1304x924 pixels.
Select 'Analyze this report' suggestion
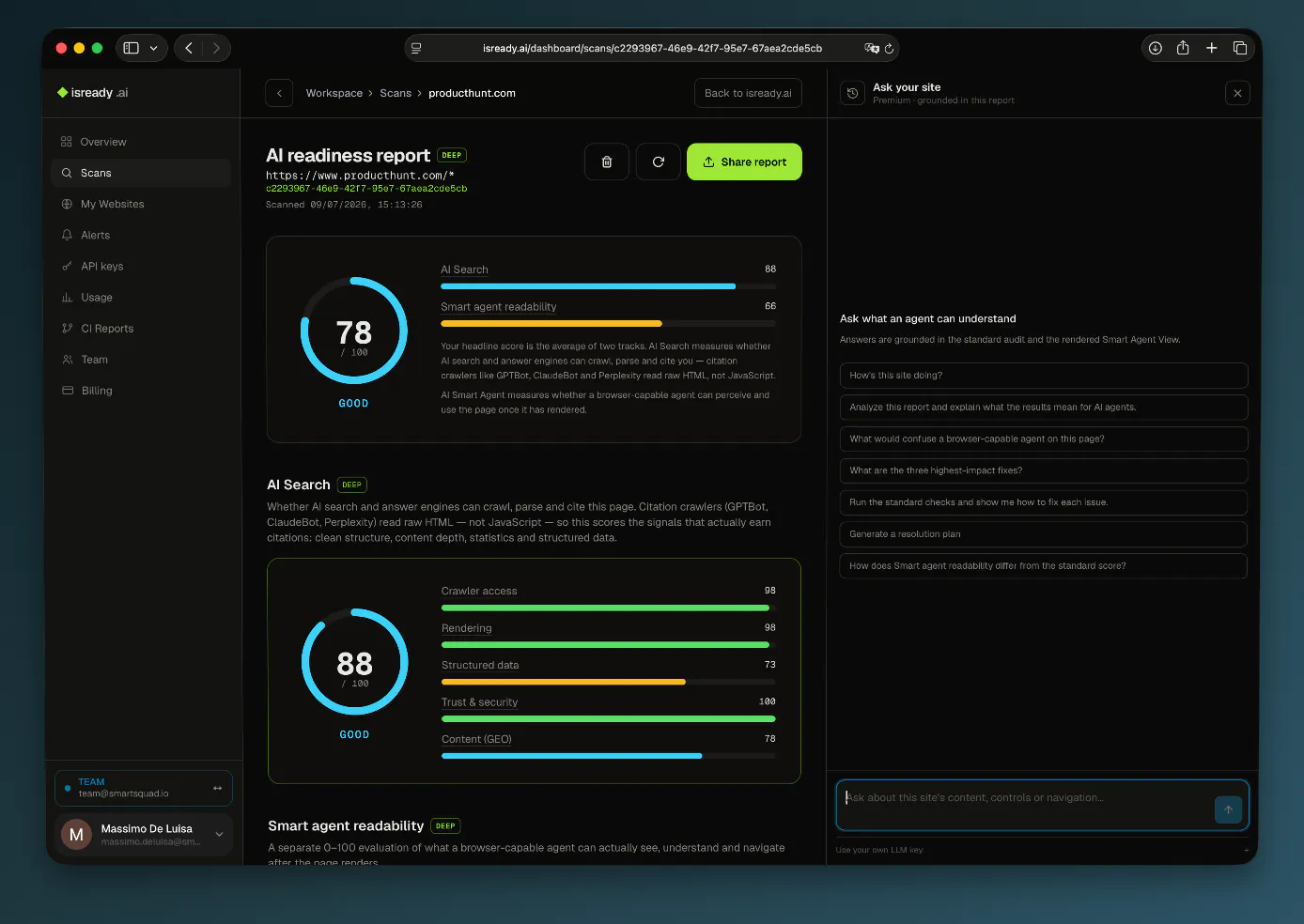1043,407
